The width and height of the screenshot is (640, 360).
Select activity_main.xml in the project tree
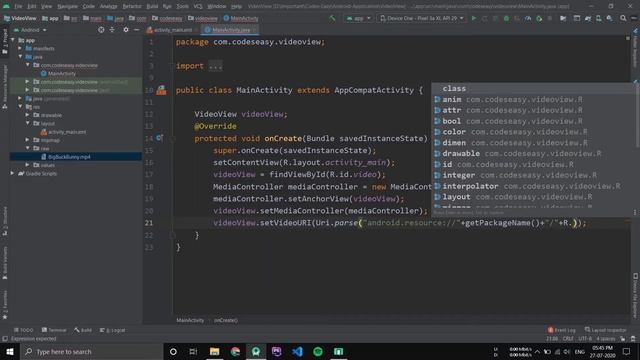pyautogui.click(x=63, y=132)
